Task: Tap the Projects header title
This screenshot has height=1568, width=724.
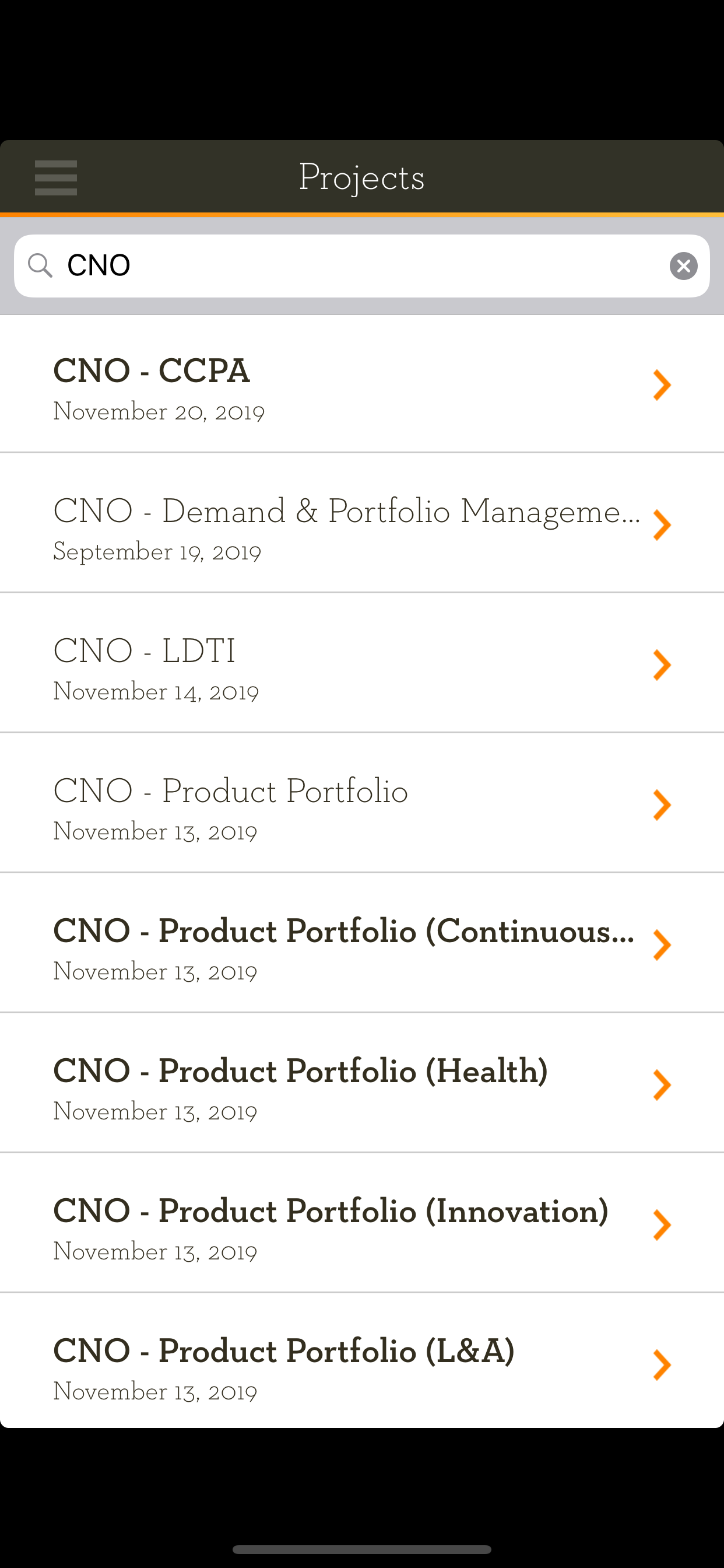Action: pyautogui.click(x=361, y=178)
